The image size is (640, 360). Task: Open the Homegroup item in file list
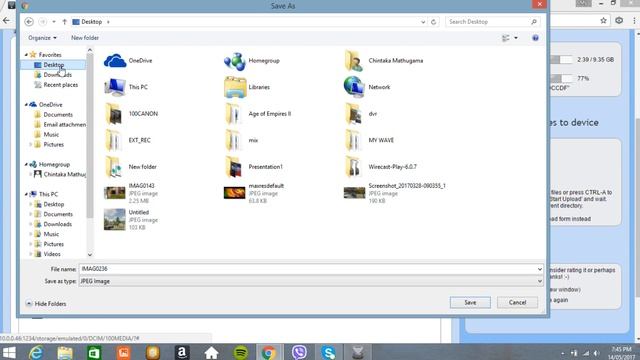pyautogui.click(x=252, y=61)
